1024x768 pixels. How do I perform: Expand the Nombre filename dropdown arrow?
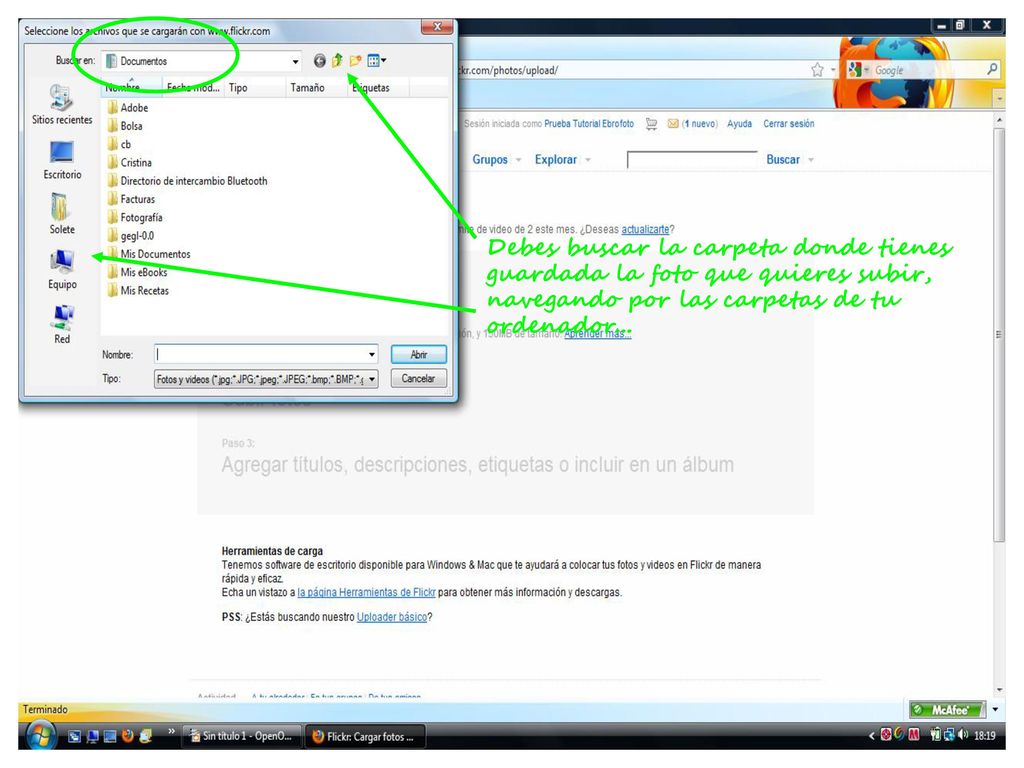tap(372, 355)
